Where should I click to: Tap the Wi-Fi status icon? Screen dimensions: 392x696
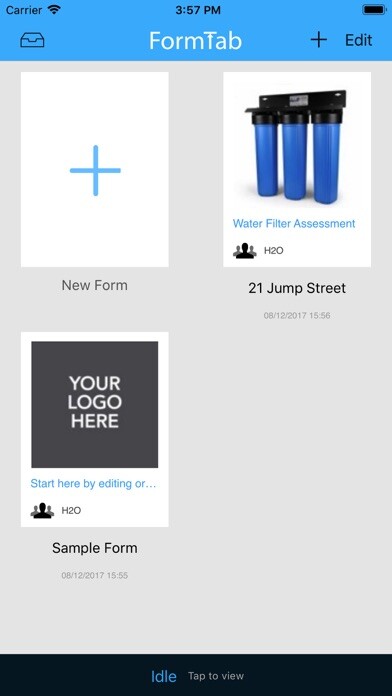[54, 10]
